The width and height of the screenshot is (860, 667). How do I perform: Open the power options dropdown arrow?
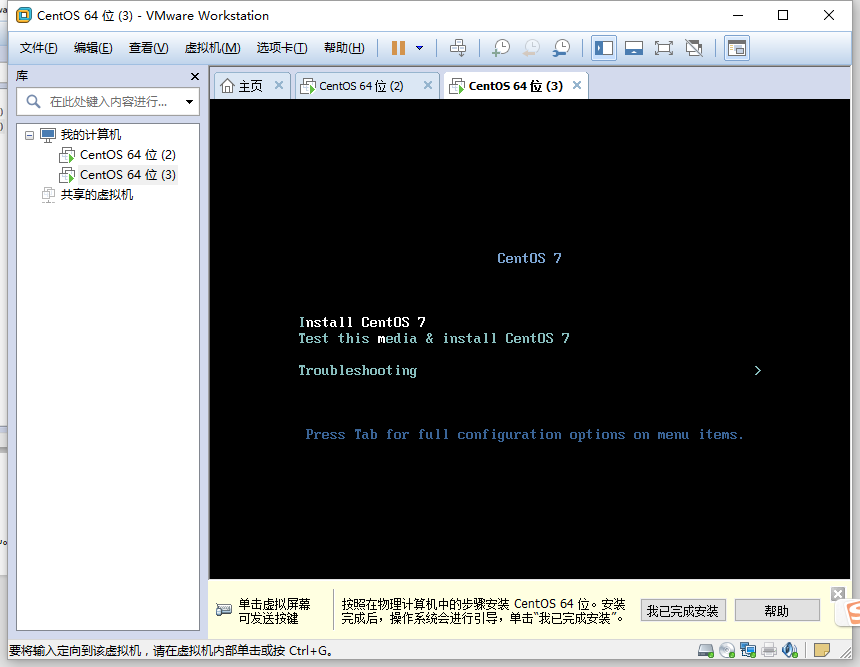coord(419,48)
